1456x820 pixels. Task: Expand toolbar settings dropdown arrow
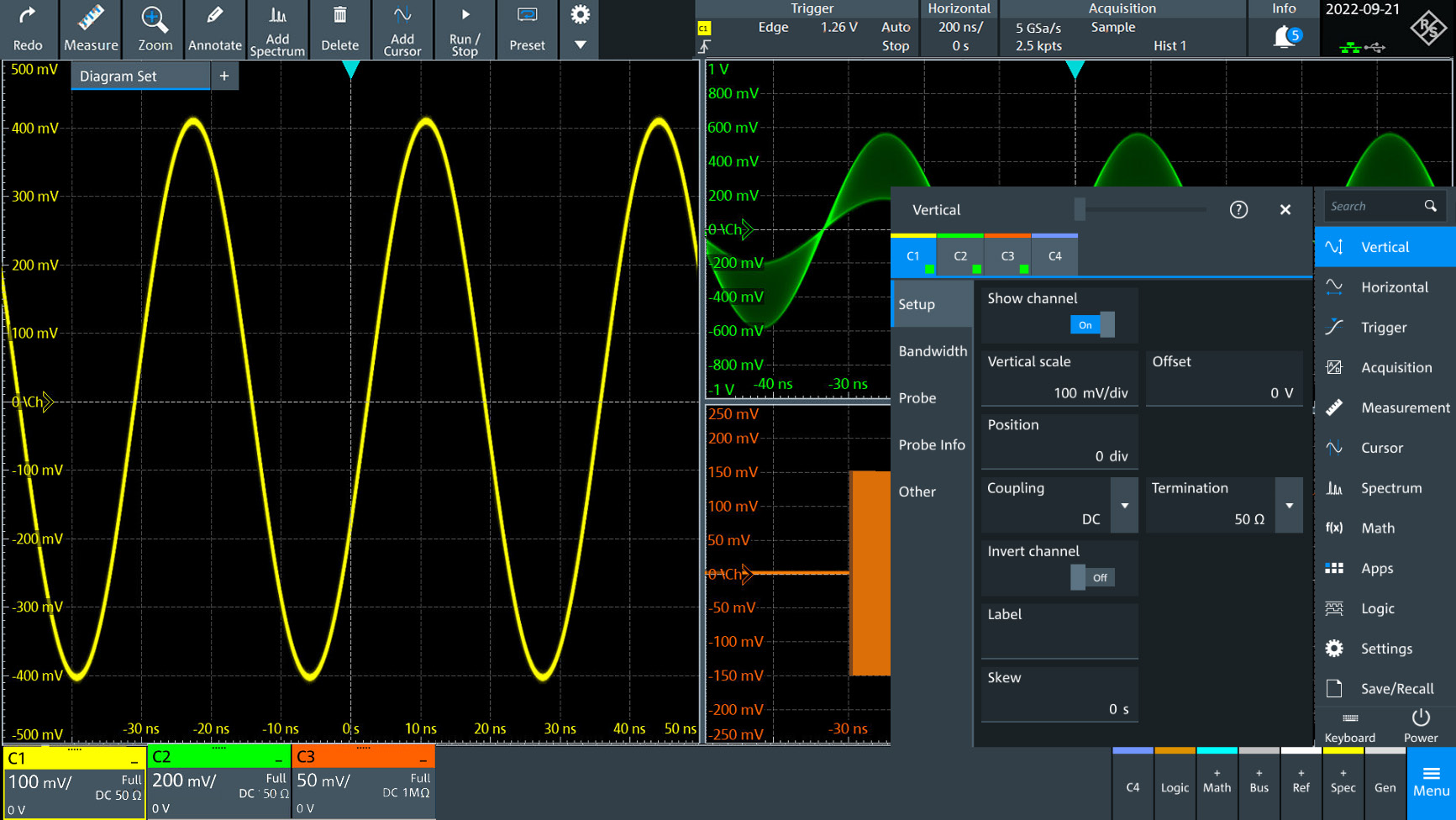click(x=581, y=45)
